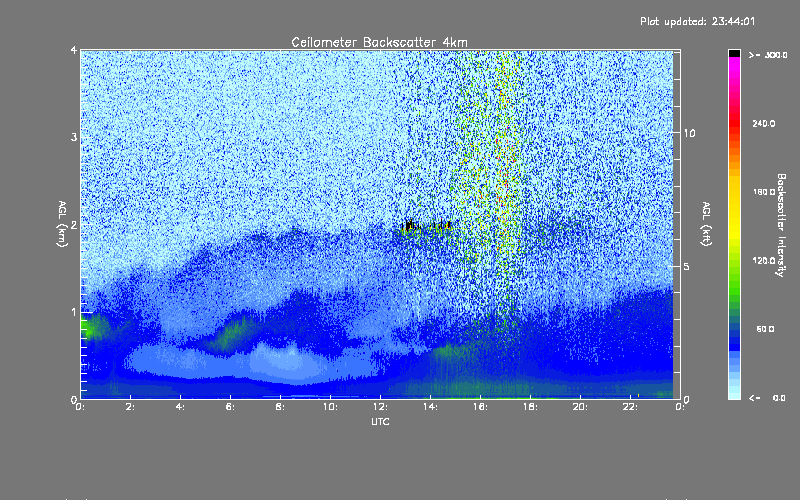Select the 'UTC' x-axis label

[x=380, y=421]
